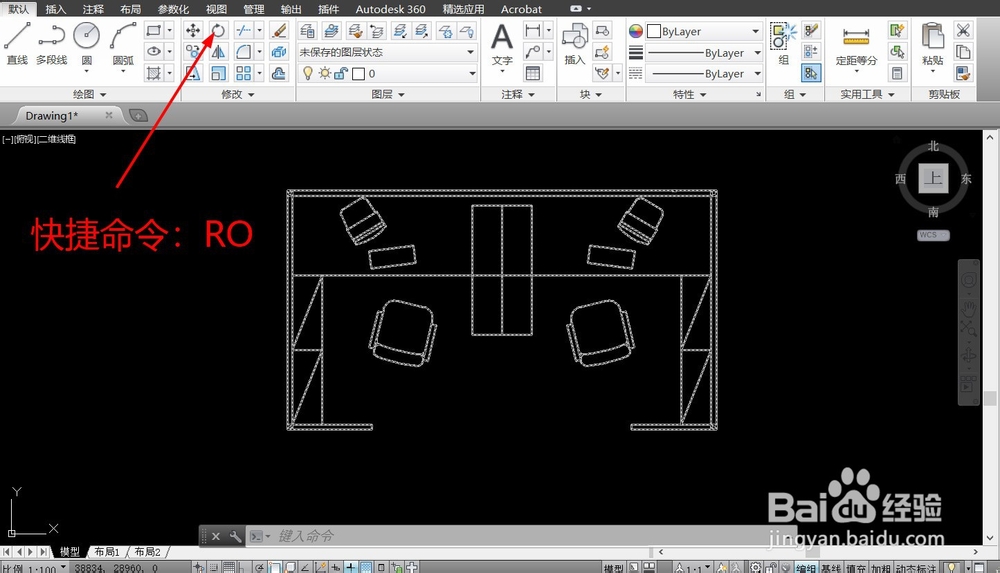This screenshot has height=573, width=1000.
Task: Select the Line (直线) tool
Action: (x=17, y=42)
